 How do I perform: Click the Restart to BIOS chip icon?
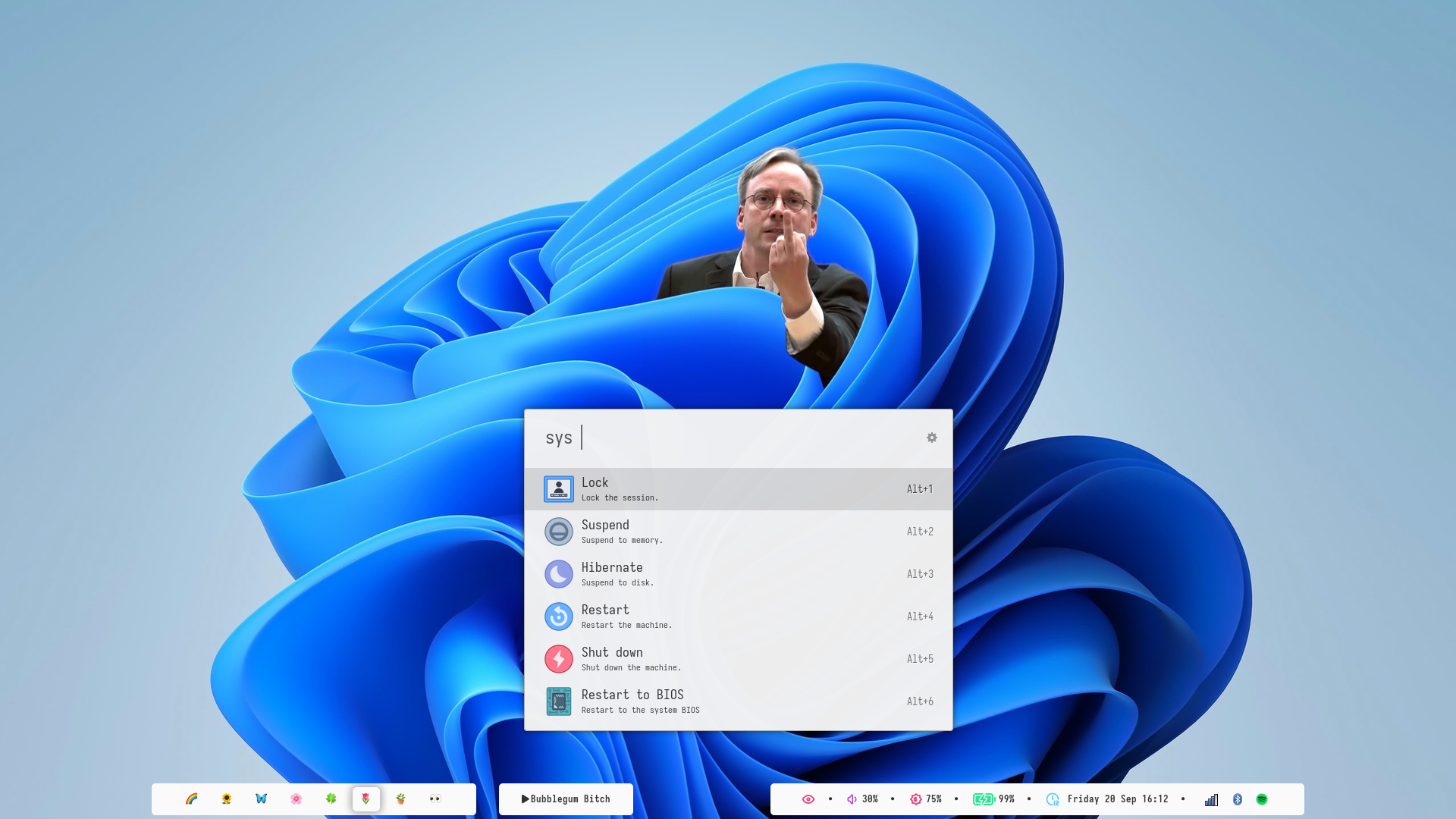[x=559, y=701]
